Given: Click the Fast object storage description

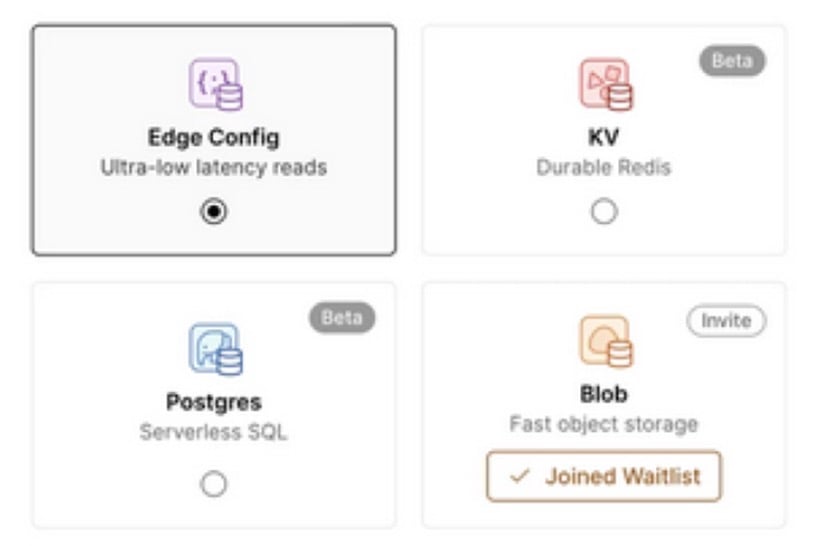Looking at the screenshot, I should click(x=604, y=424).
